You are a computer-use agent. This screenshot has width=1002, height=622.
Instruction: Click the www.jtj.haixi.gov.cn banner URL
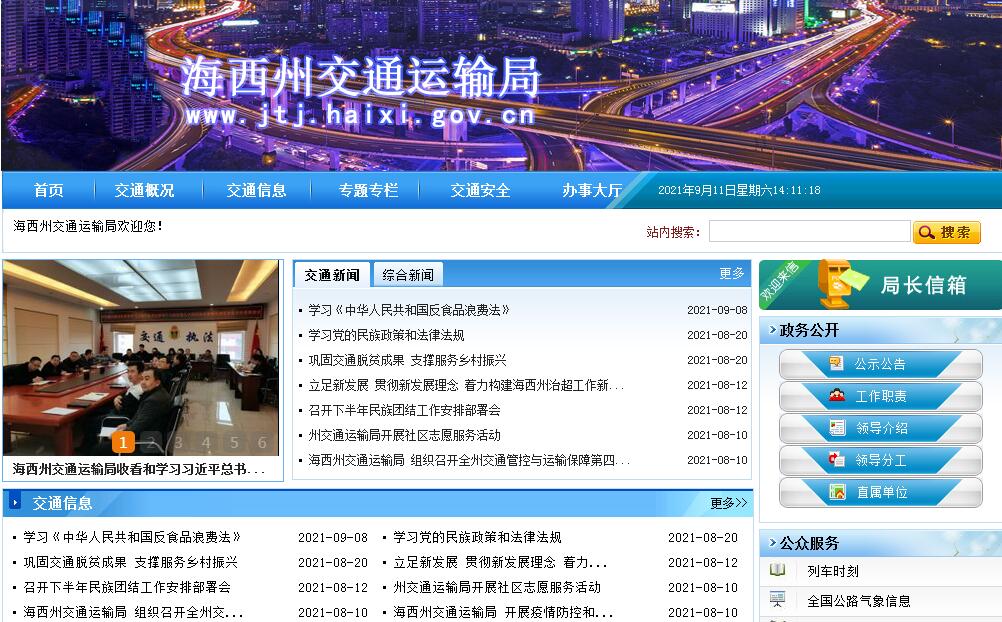tap(360, 115)
